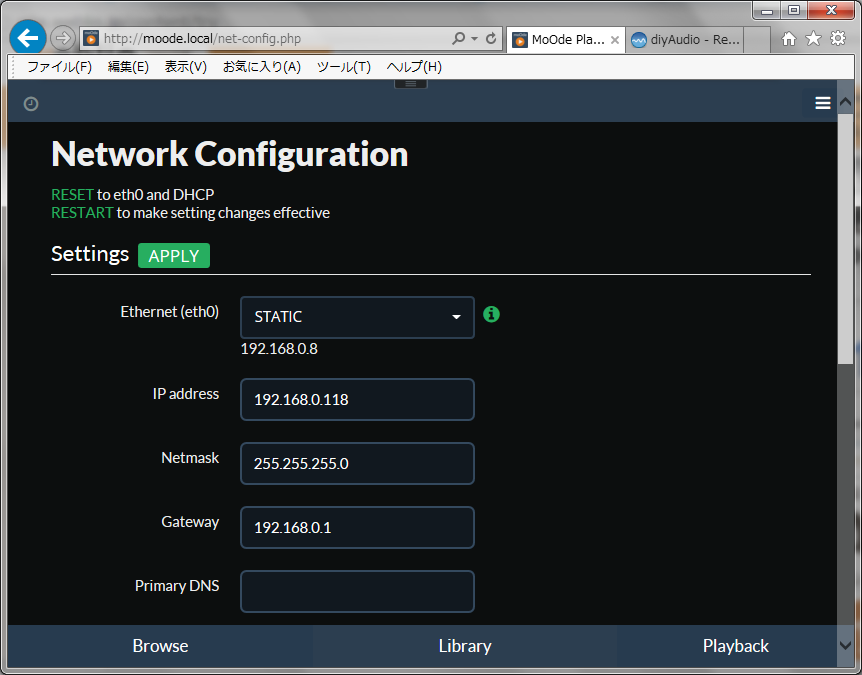Click the pull-down handle at top center

[x=411, y=84]
